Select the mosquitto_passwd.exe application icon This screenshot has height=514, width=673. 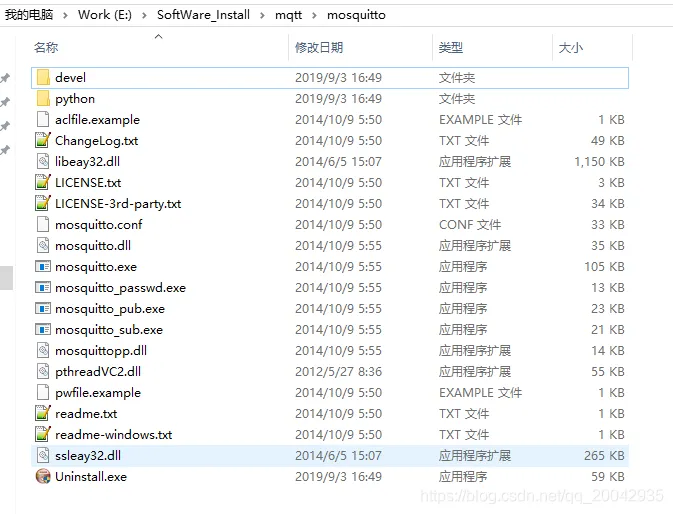coord(43,288)
